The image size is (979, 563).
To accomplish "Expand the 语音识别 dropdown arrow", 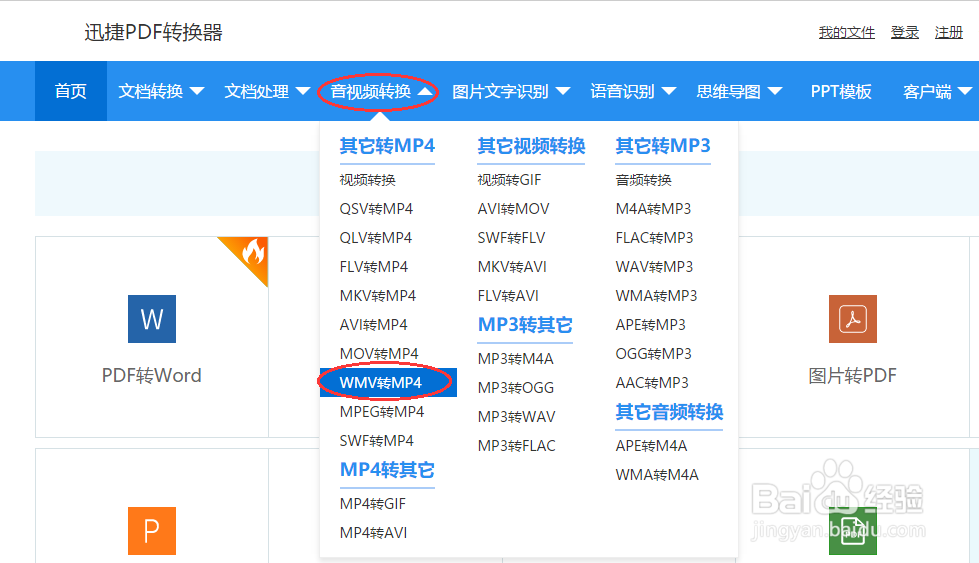I will pyautogui.click(x=669, y=91).
